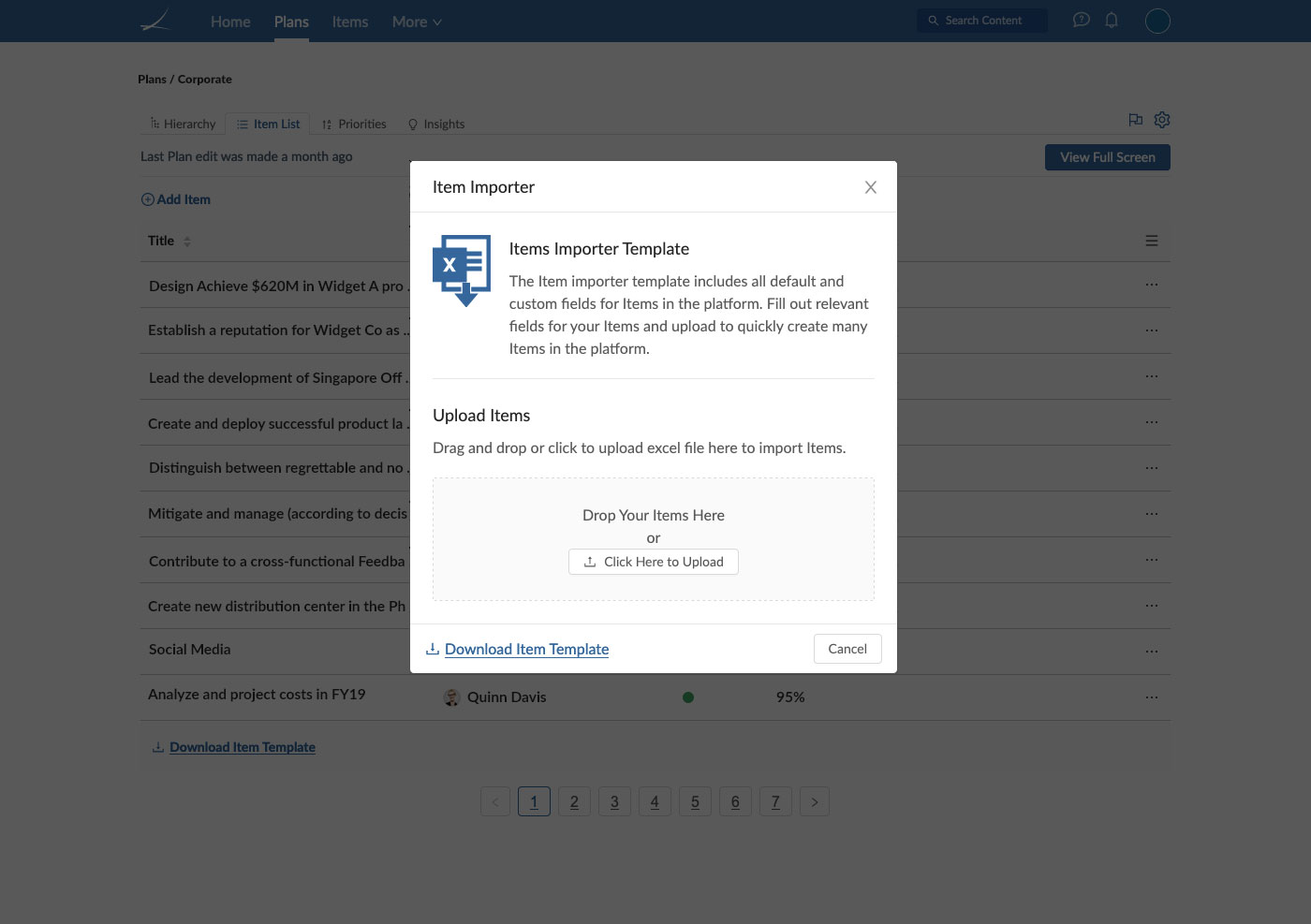This screenshot has height=924, width=1311.
Task: Open Items in navigation bar
Action: tap(350, 22)
